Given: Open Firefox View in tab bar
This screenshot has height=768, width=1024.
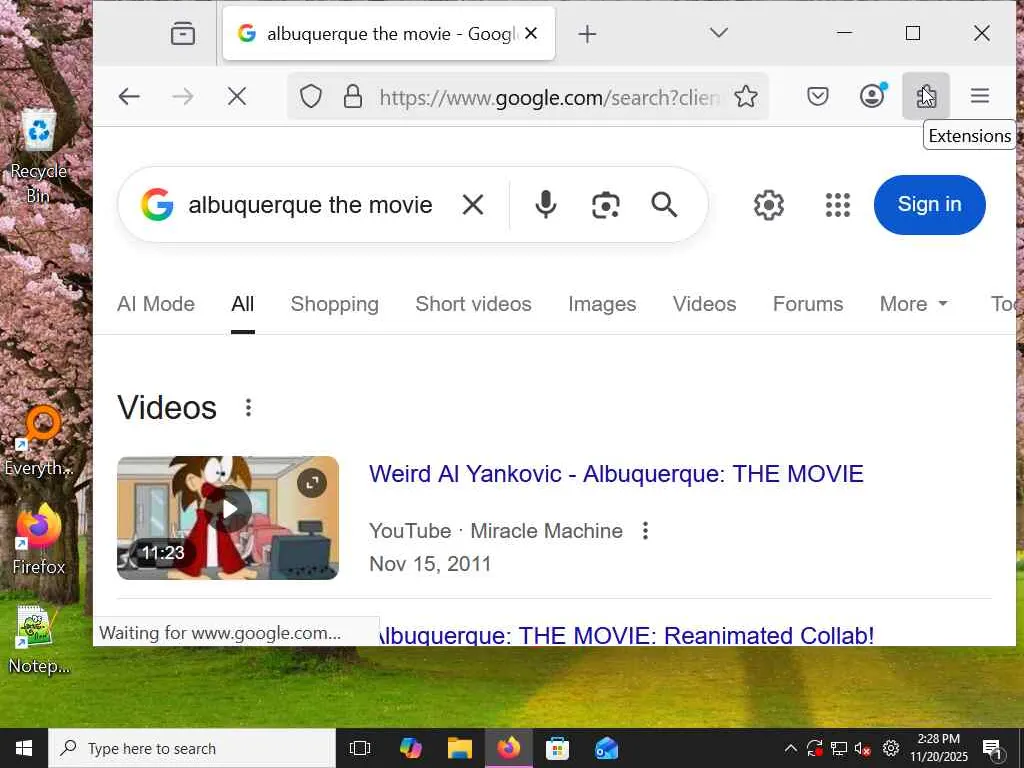Looking at the screenshot, I should pos(183,33).
